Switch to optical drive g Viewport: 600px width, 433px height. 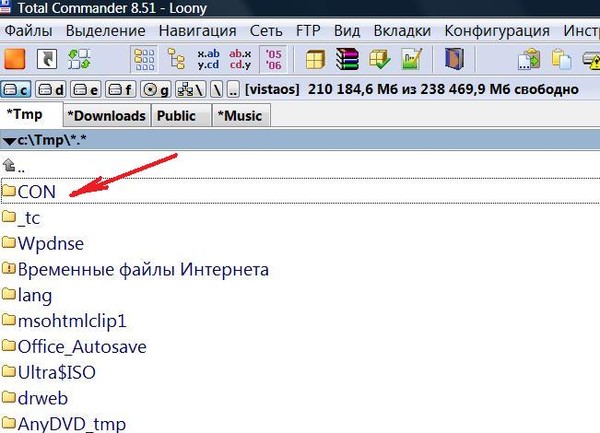[157, 90]
